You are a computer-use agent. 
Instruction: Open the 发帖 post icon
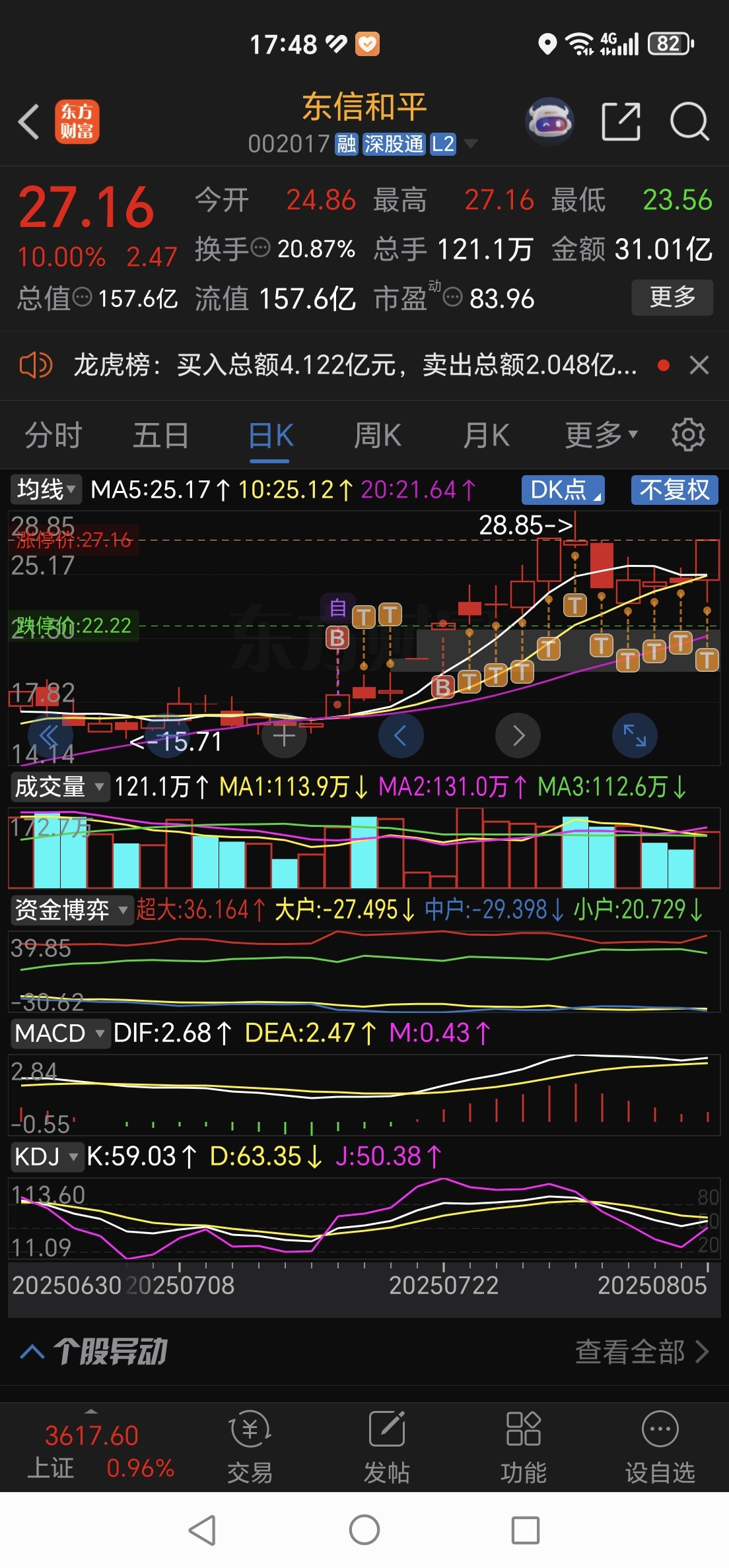point(387,1447)
